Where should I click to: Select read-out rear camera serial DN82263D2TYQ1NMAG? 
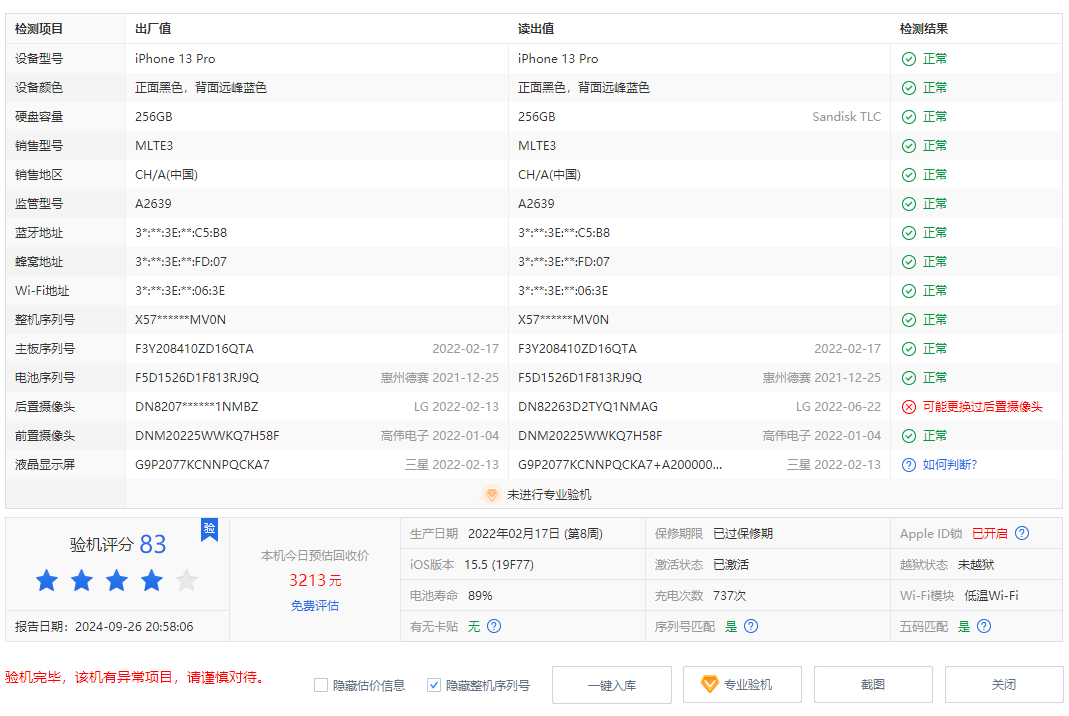tap(588, 406)
